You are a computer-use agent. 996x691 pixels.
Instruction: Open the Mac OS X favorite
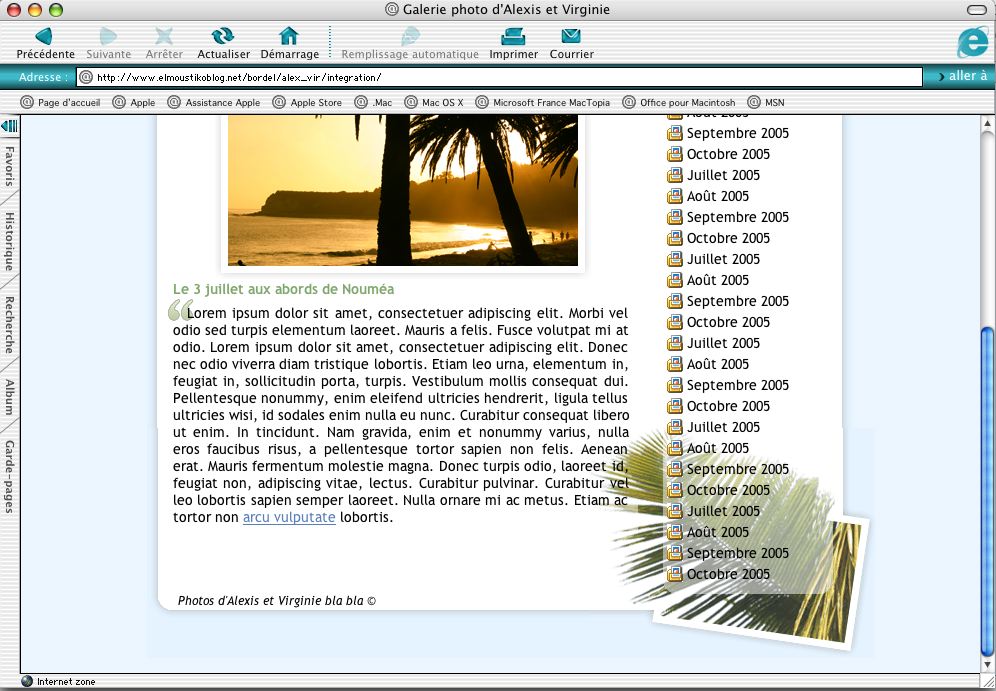tap(434, 102)
